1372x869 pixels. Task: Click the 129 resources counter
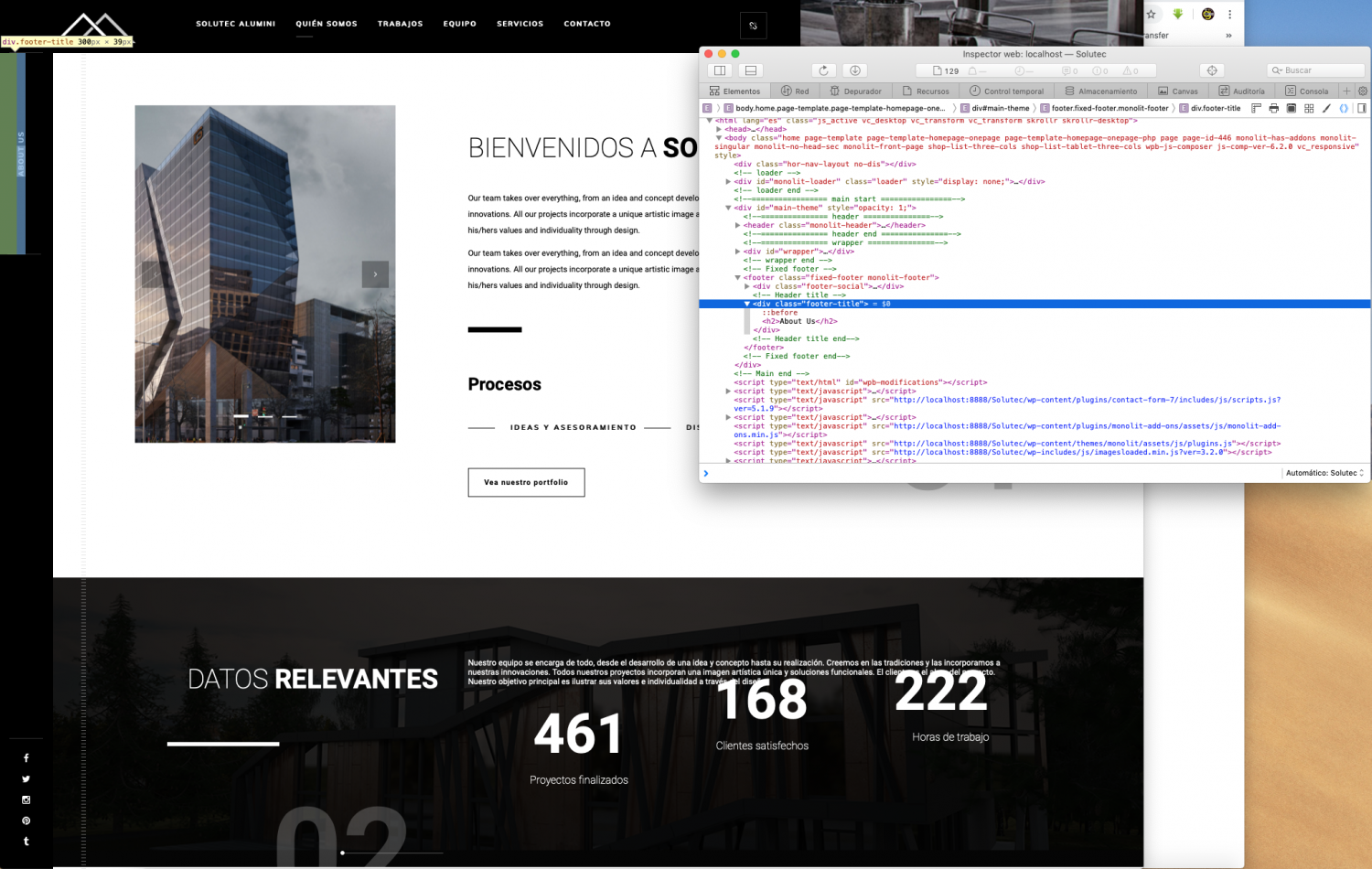(x=946, y=70)
